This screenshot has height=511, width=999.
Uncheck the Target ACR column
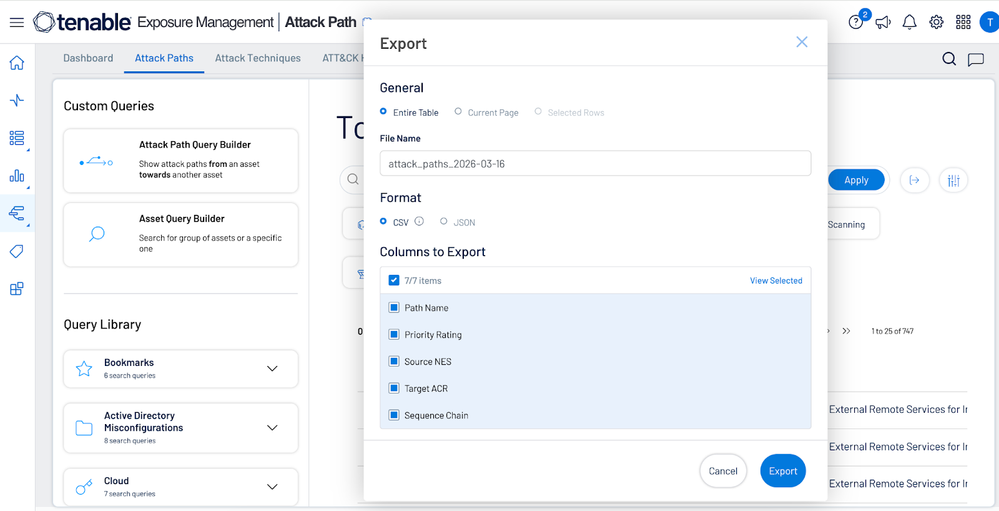pos(394,388)
